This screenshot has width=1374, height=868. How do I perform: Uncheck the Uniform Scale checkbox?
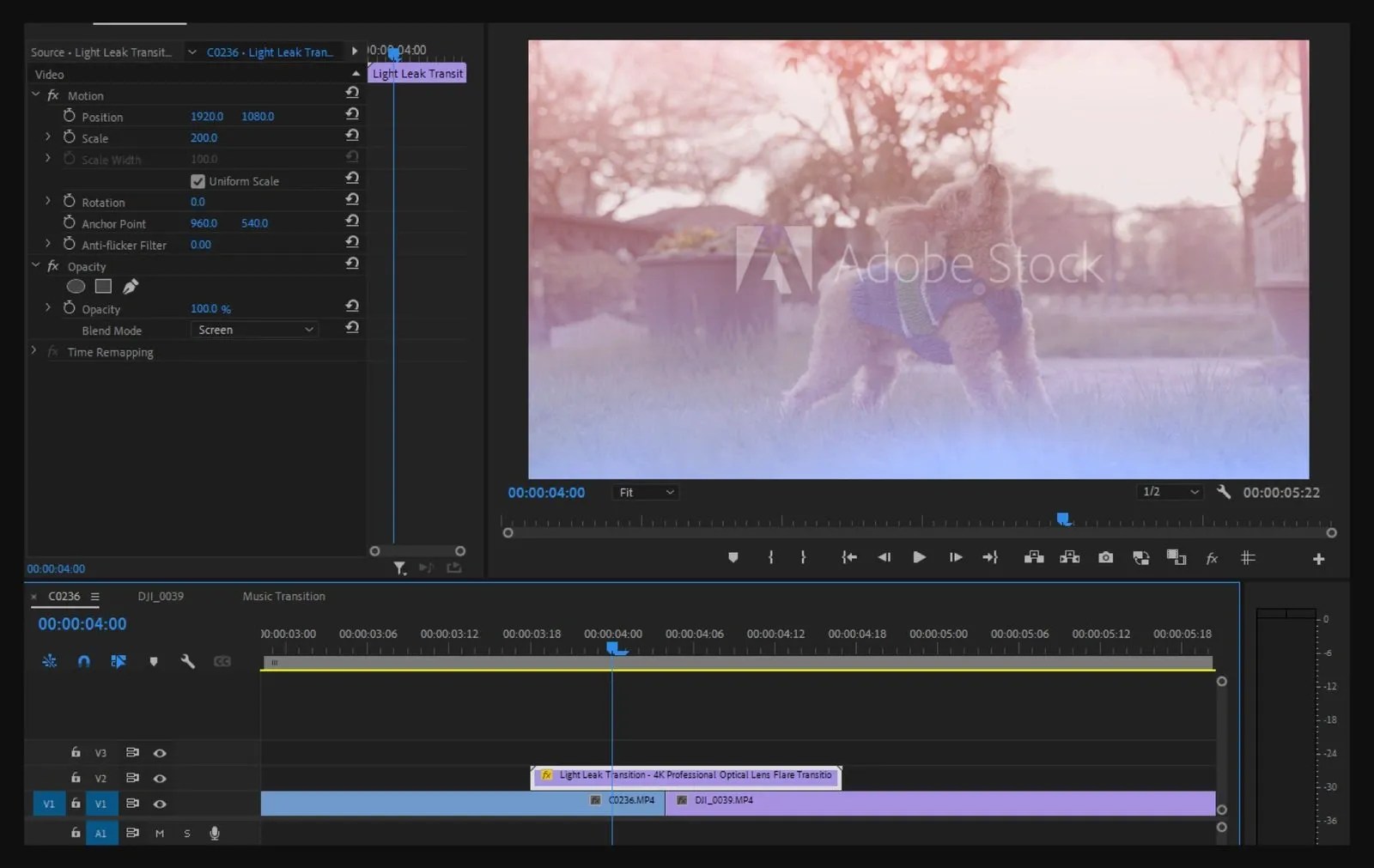click(x=198, y=180)
